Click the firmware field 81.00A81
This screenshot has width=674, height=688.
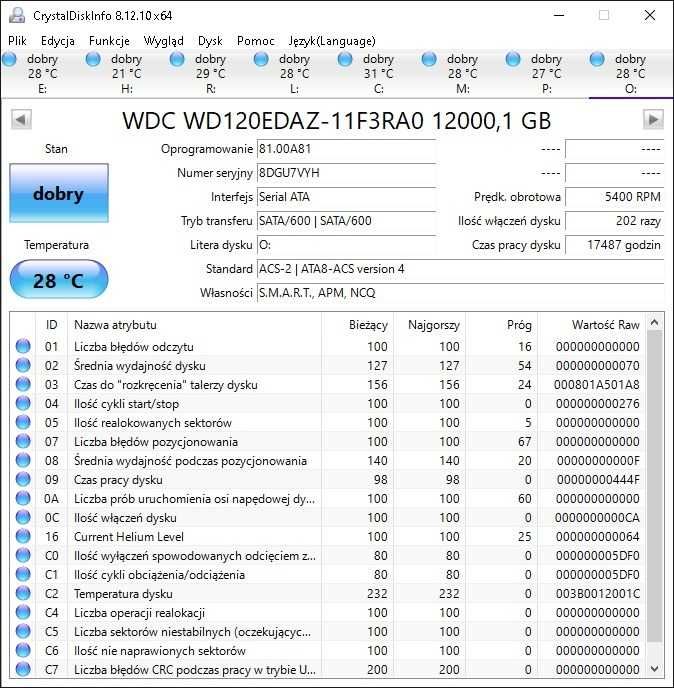pyautogui.click(x=346, y=149)
